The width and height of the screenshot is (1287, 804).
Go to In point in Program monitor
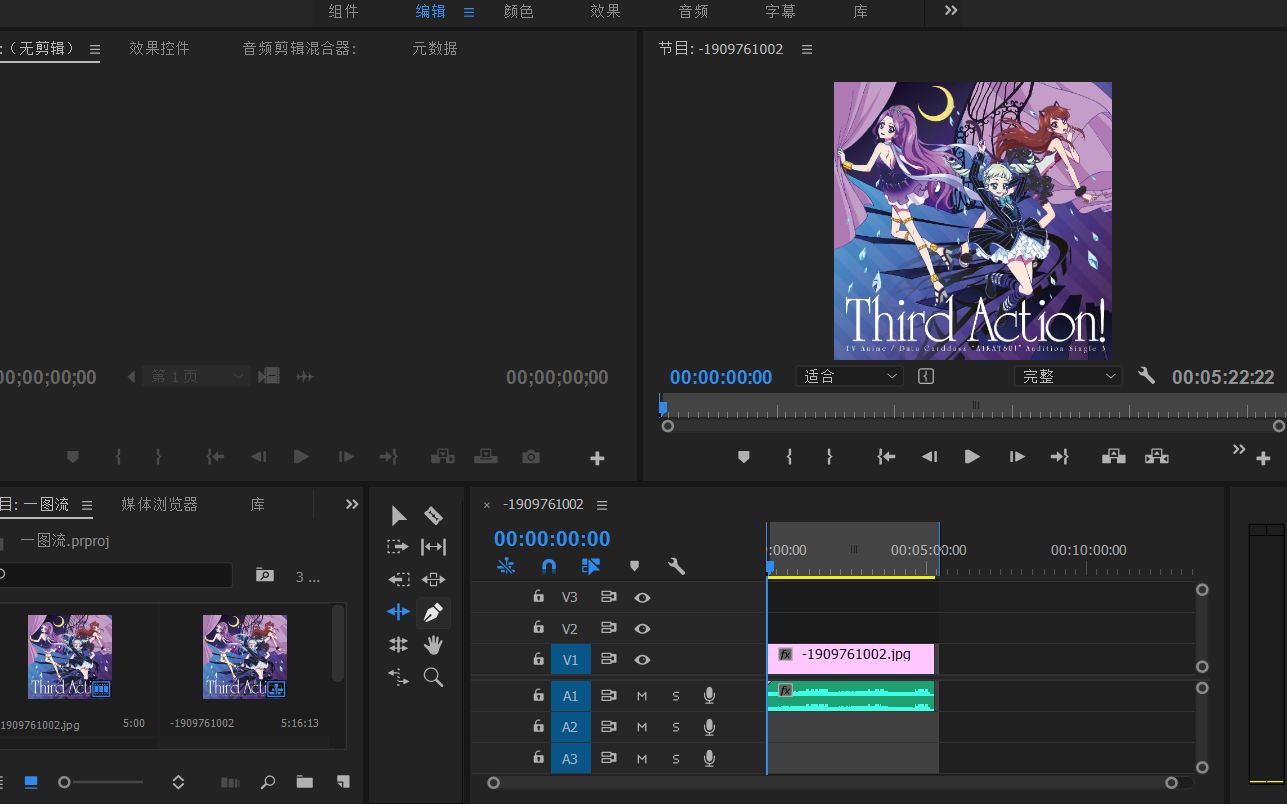point(886,457)
